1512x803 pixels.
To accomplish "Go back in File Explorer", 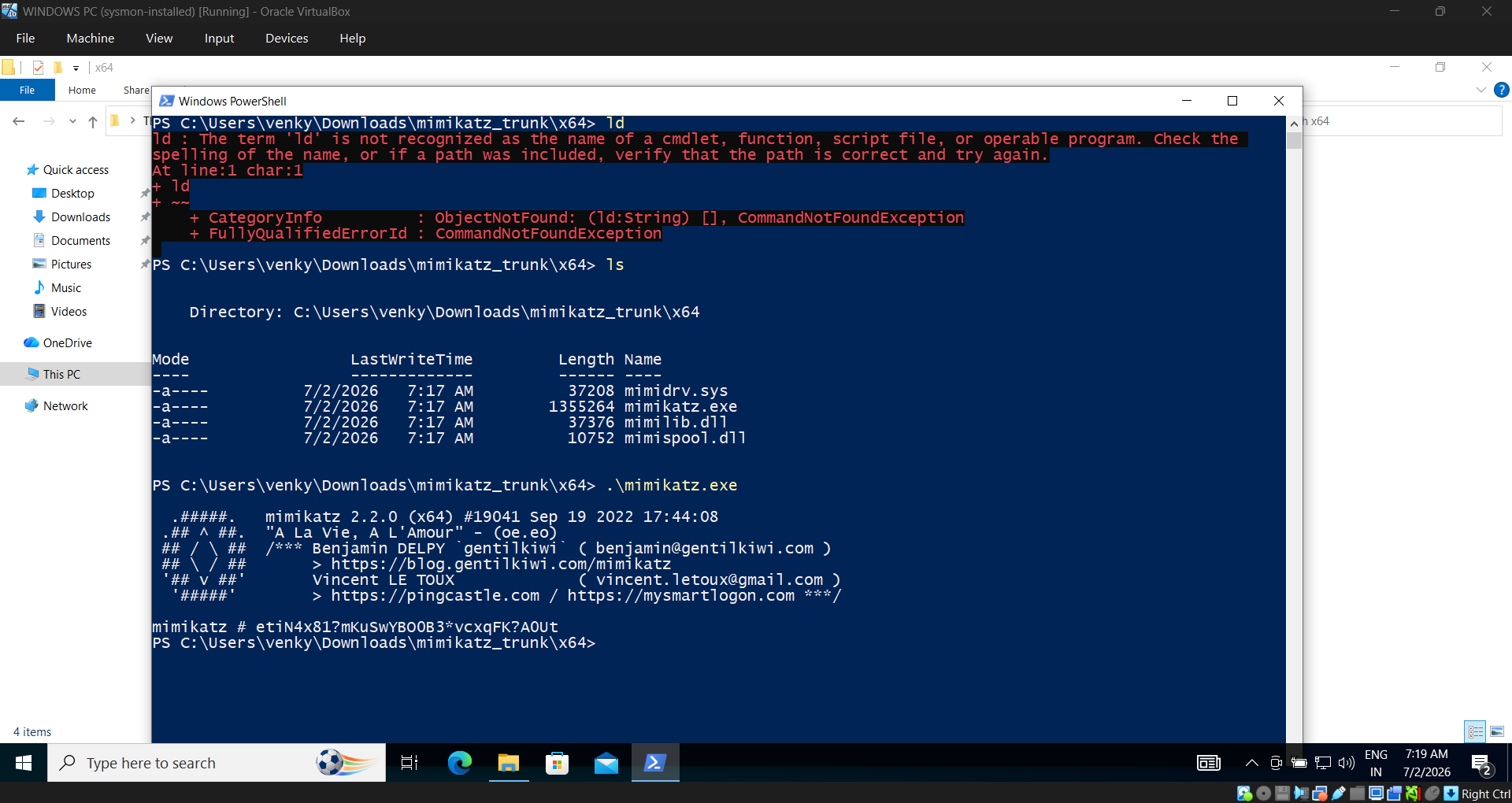I will (x=19, y=121).
